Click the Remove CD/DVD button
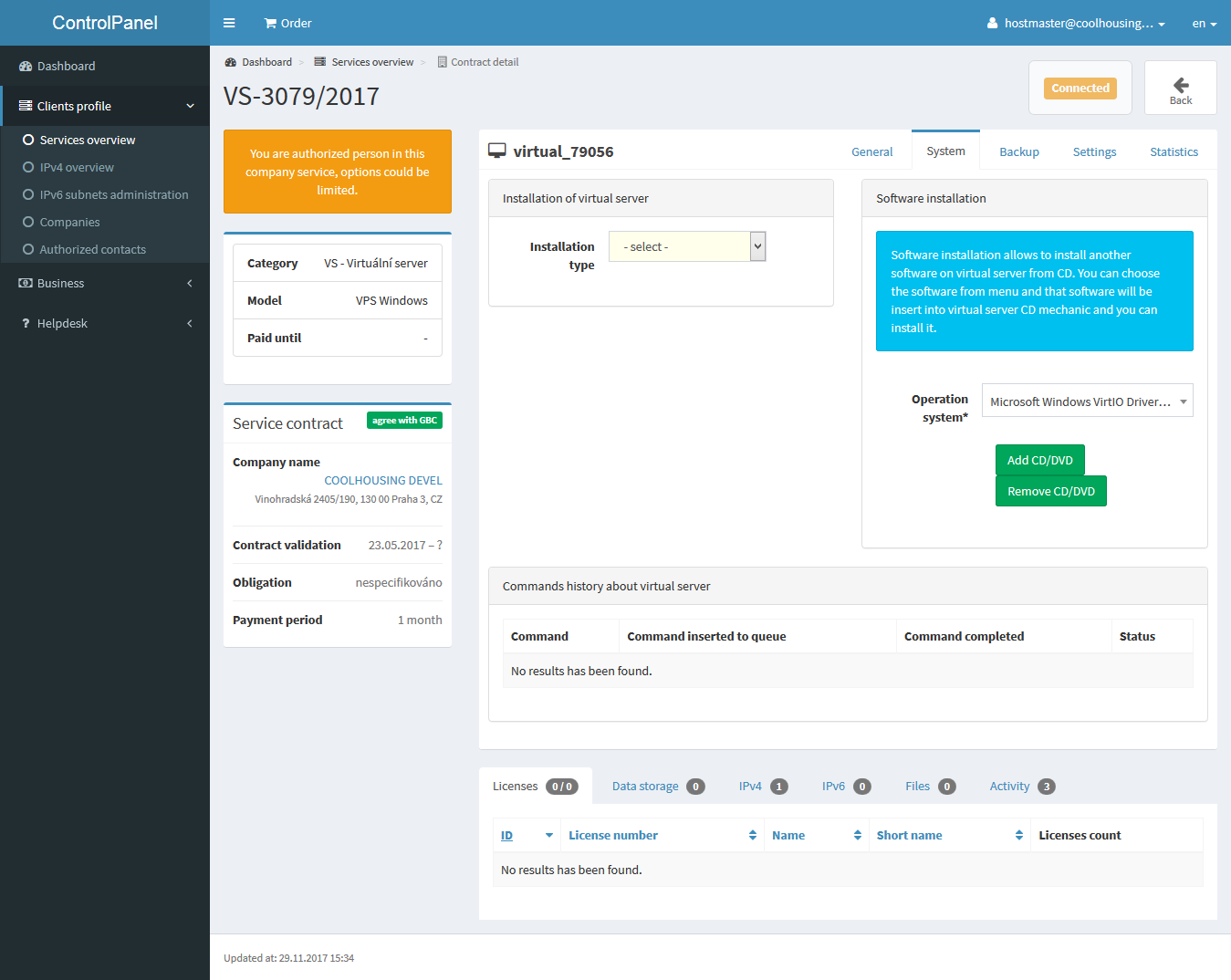1231x980 pixels. click(1051, 491)
